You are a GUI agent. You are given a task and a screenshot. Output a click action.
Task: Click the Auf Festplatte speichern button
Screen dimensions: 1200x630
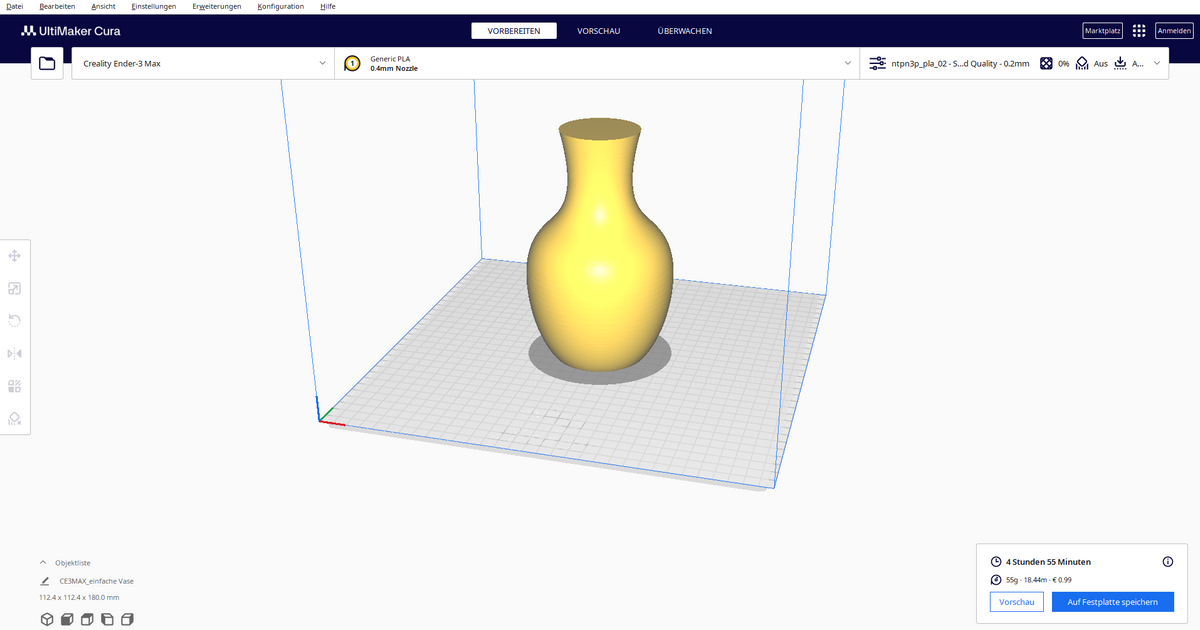[x=1112, y=601]
